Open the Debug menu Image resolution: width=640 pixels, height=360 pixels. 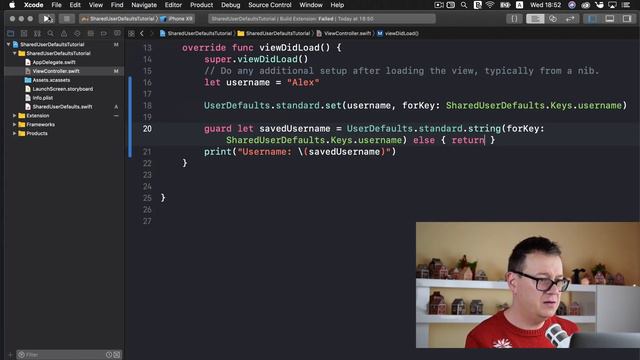pos(231,5)
